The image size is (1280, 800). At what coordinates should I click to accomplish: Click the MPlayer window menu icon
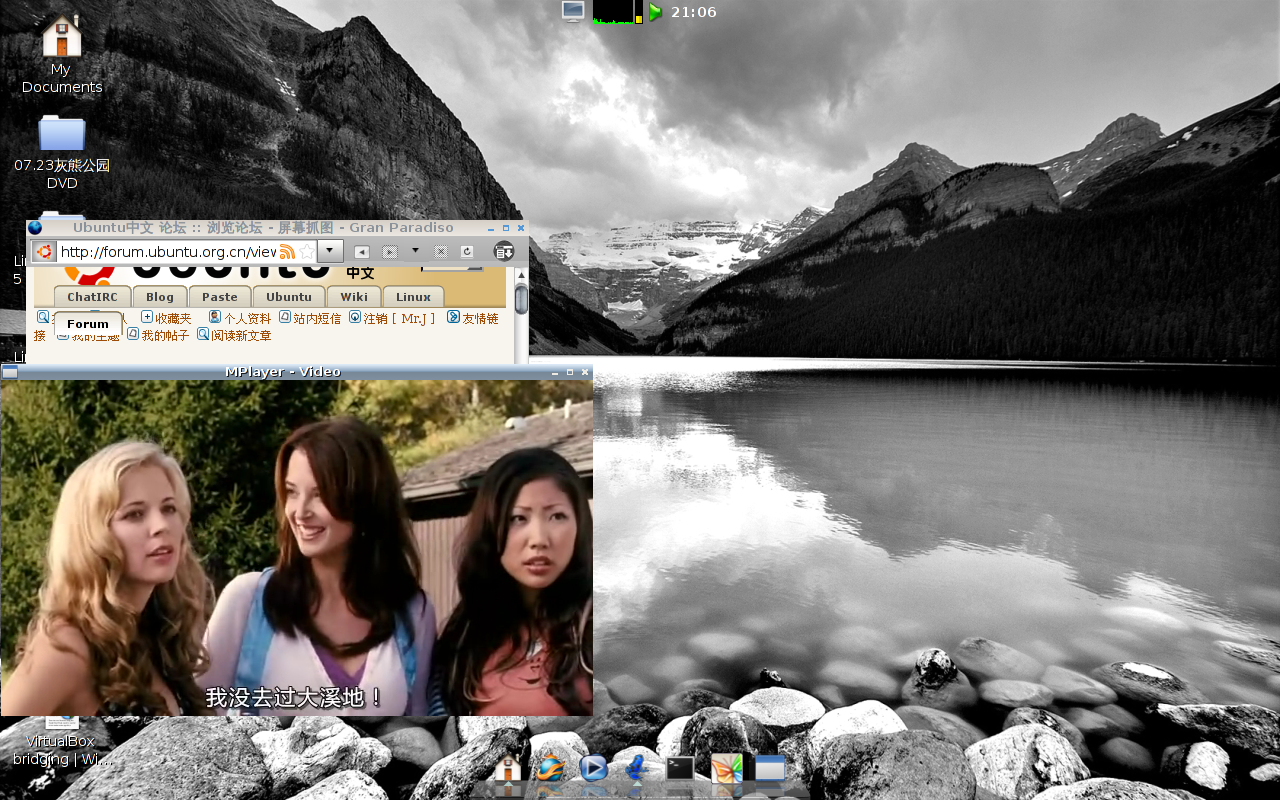click(x=9, y=372)
